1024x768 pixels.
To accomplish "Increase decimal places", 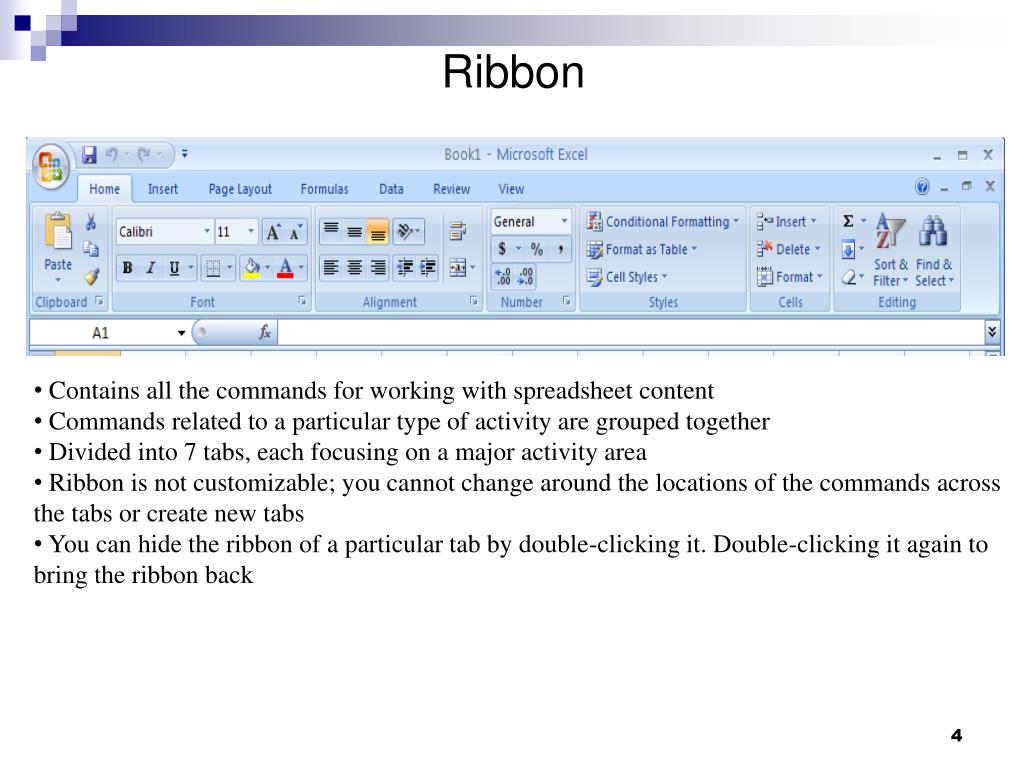I will pos(503,276).
